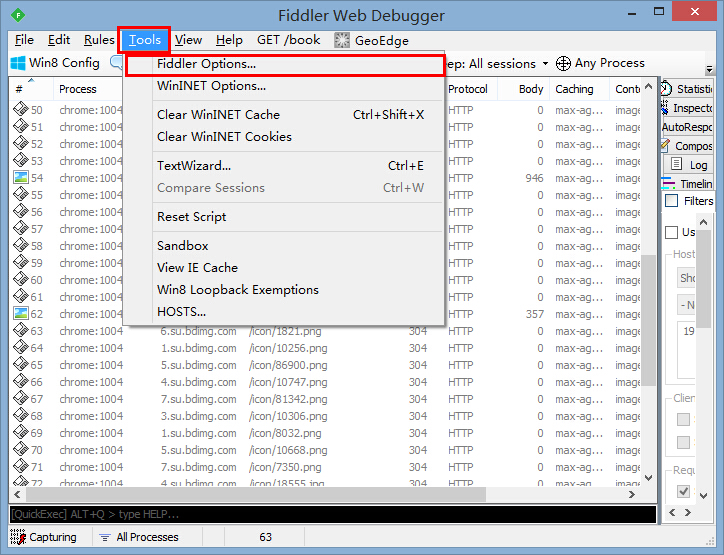724x555 pixels.
Task: Open the GeoEdge icon in menu bar
Action: pos(342,41)
